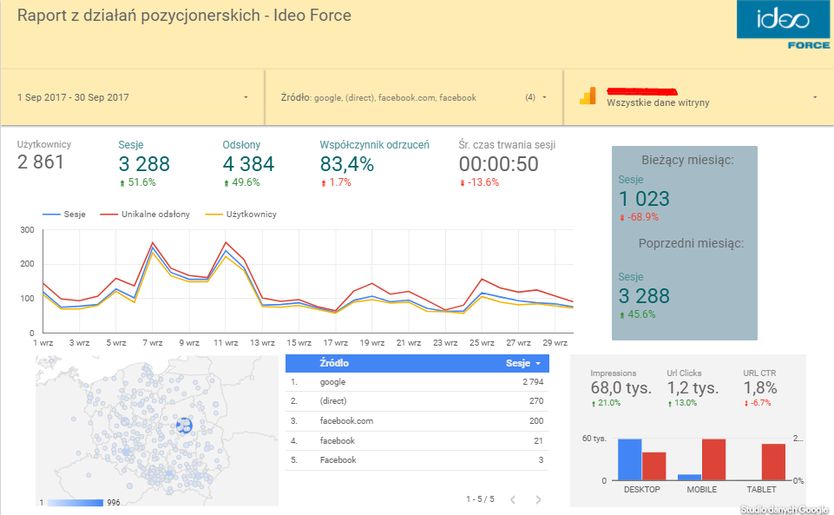Click the Odsłony change 49.6%
834x515 pixels.
tap(242, 182)
